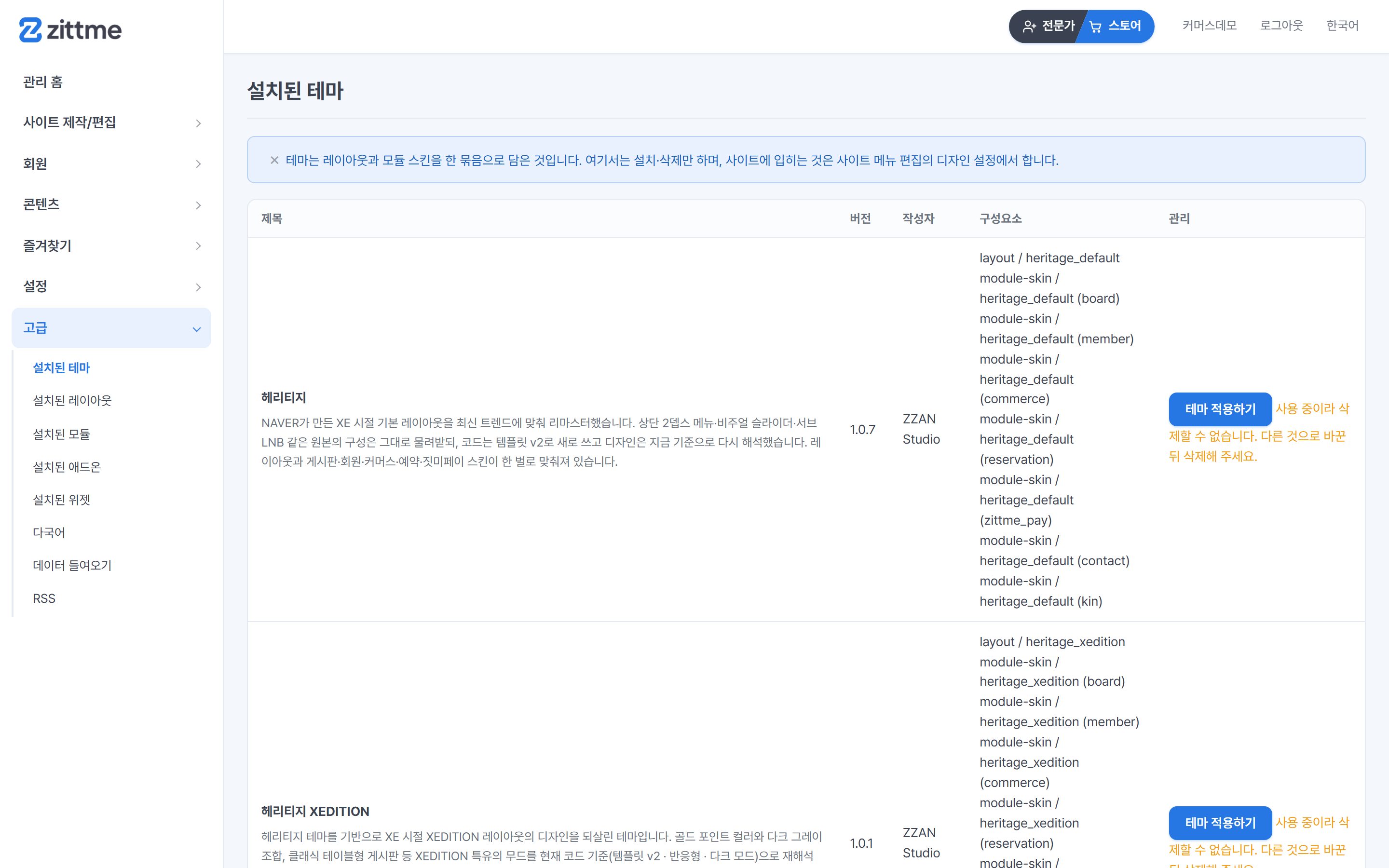This screenshot has height=868, width=1389.
Task: Click heritage_default (kin) component text
Action: point(1041,601)
